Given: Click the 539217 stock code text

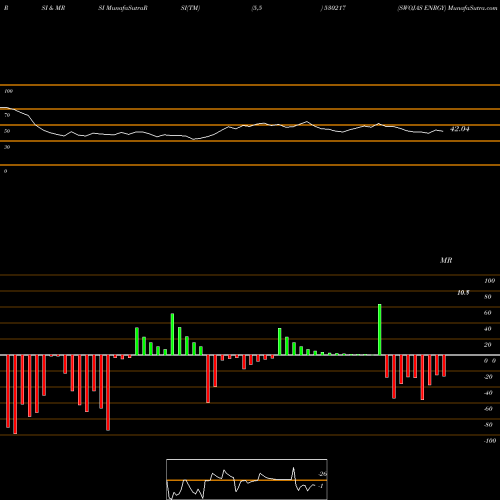Looking at the screenshot, I should click(x=334, y=8).
